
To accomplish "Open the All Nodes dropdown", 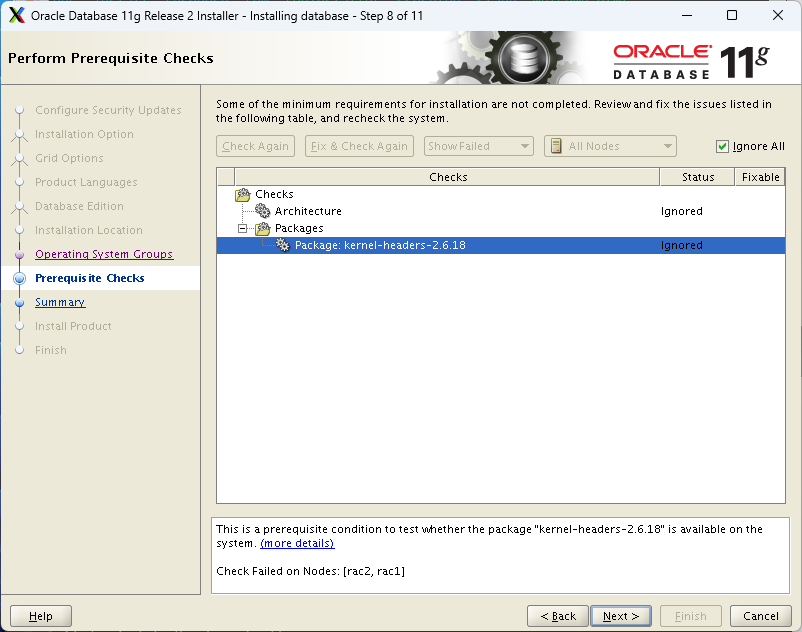I will (x=610, y=146).
